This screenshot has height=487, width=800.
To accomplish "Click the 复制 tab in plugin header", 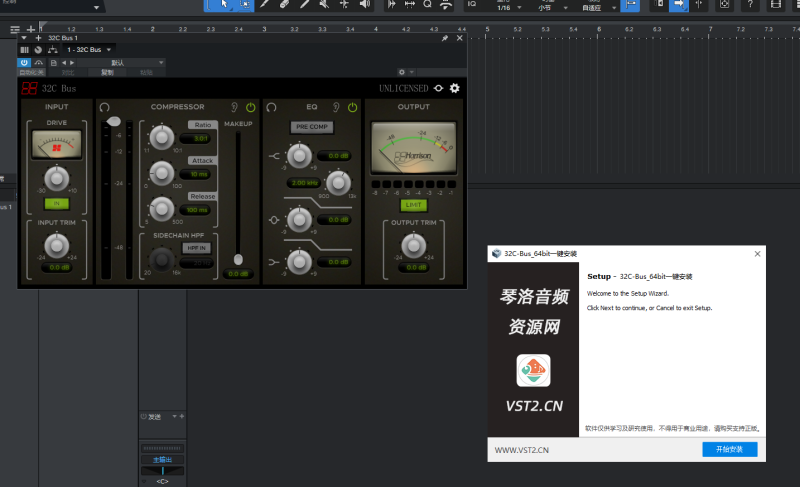I will tap(107, 72).
